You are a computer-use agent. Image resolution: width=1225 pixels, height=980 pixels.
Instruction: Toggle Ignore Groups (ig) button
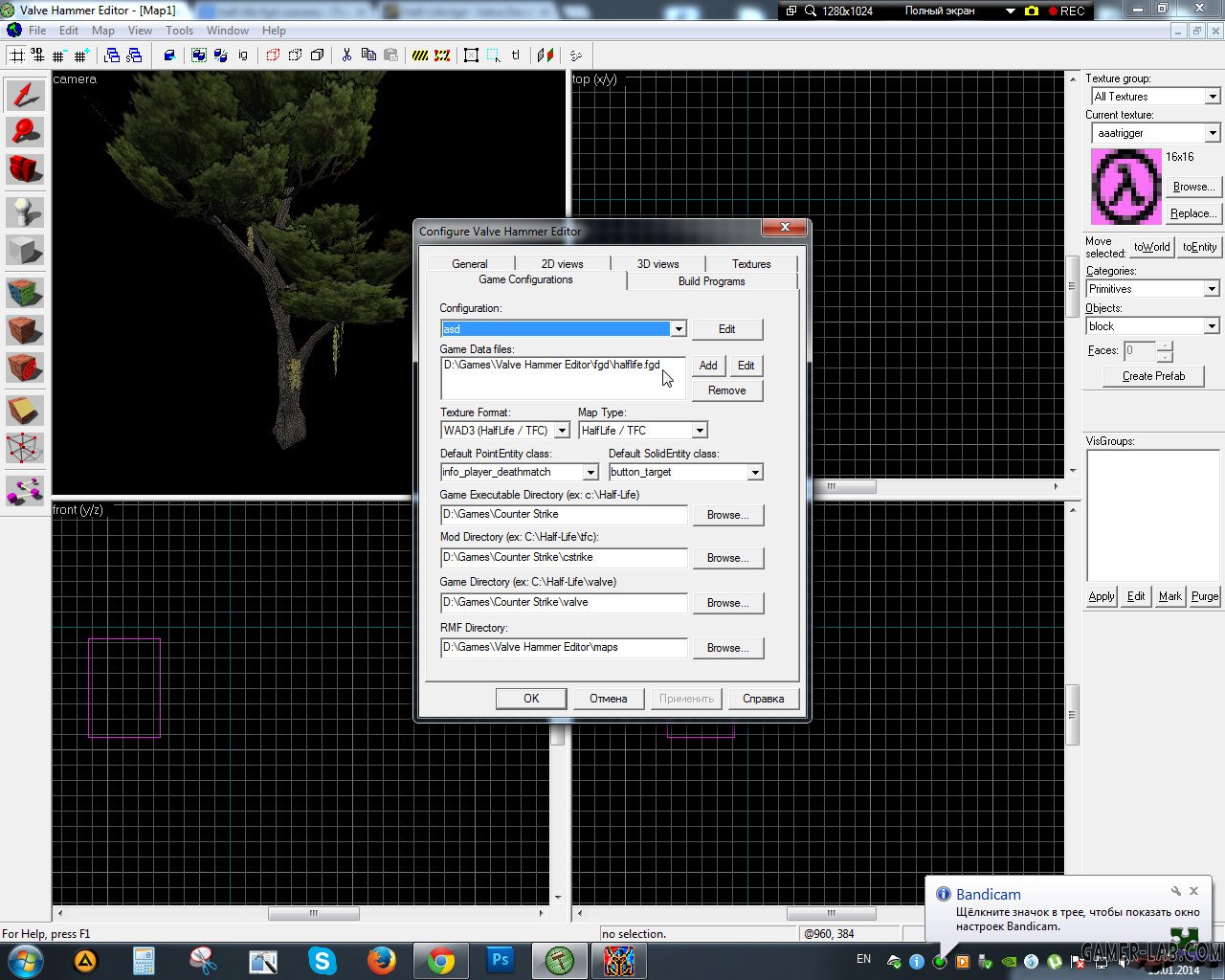(x=243, y=56)
